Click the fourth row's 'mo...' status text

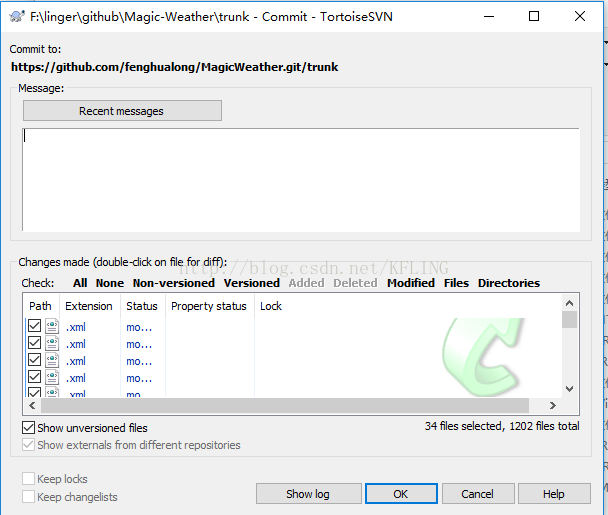point(139,378)
